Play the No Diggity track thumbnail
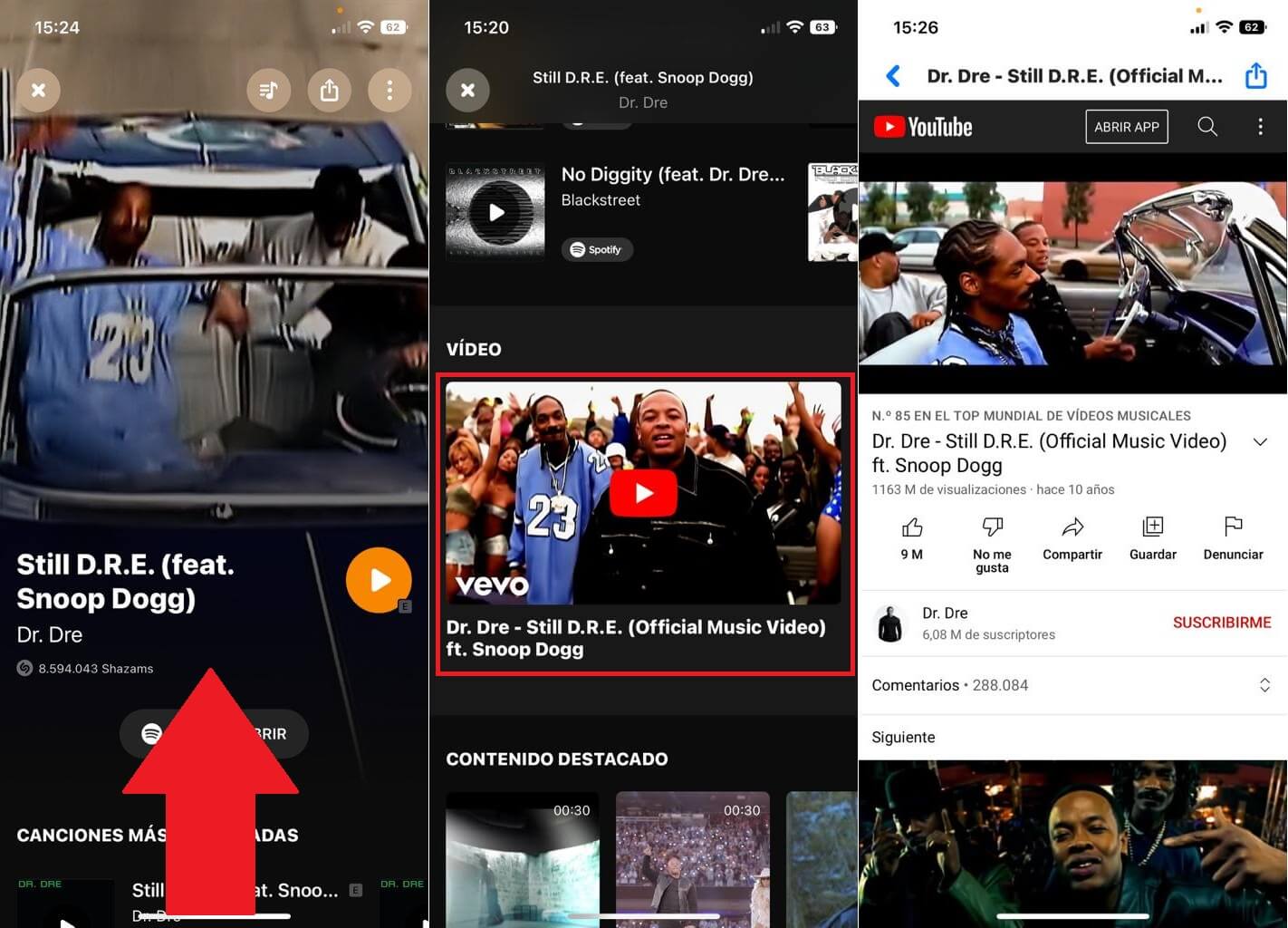Image resolution: width=1288 pixels, height=928 pixels. pyautogui.click(x=495, y=212)
